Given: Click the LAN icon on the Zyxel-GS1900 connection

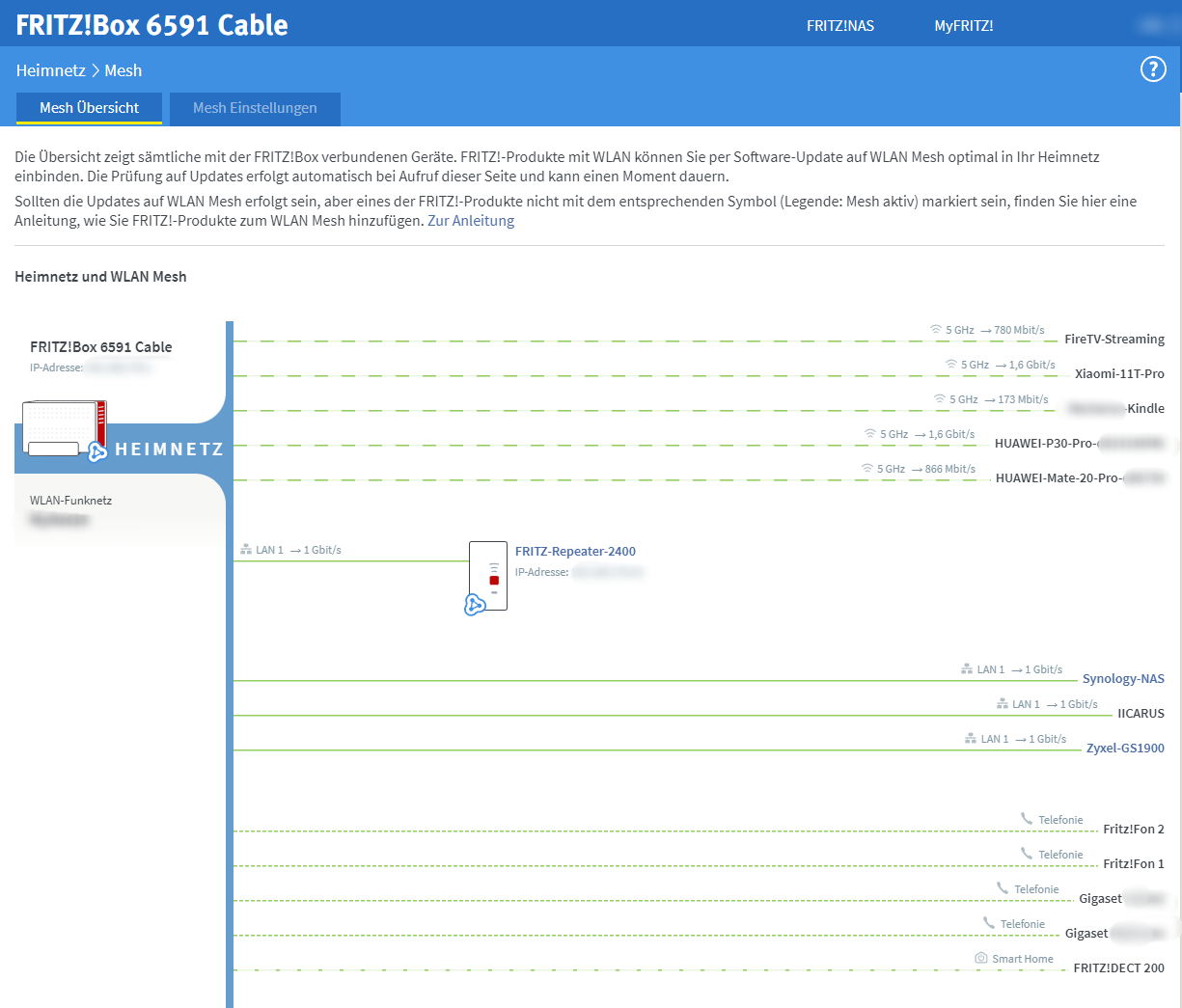Looking at the screenshot, I should pos(971,739).
